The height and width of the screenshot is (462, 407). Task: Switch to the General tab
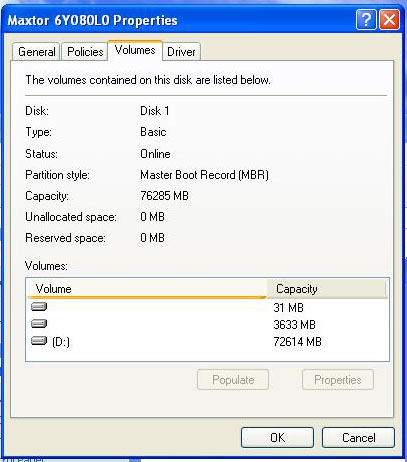point(37,52)
